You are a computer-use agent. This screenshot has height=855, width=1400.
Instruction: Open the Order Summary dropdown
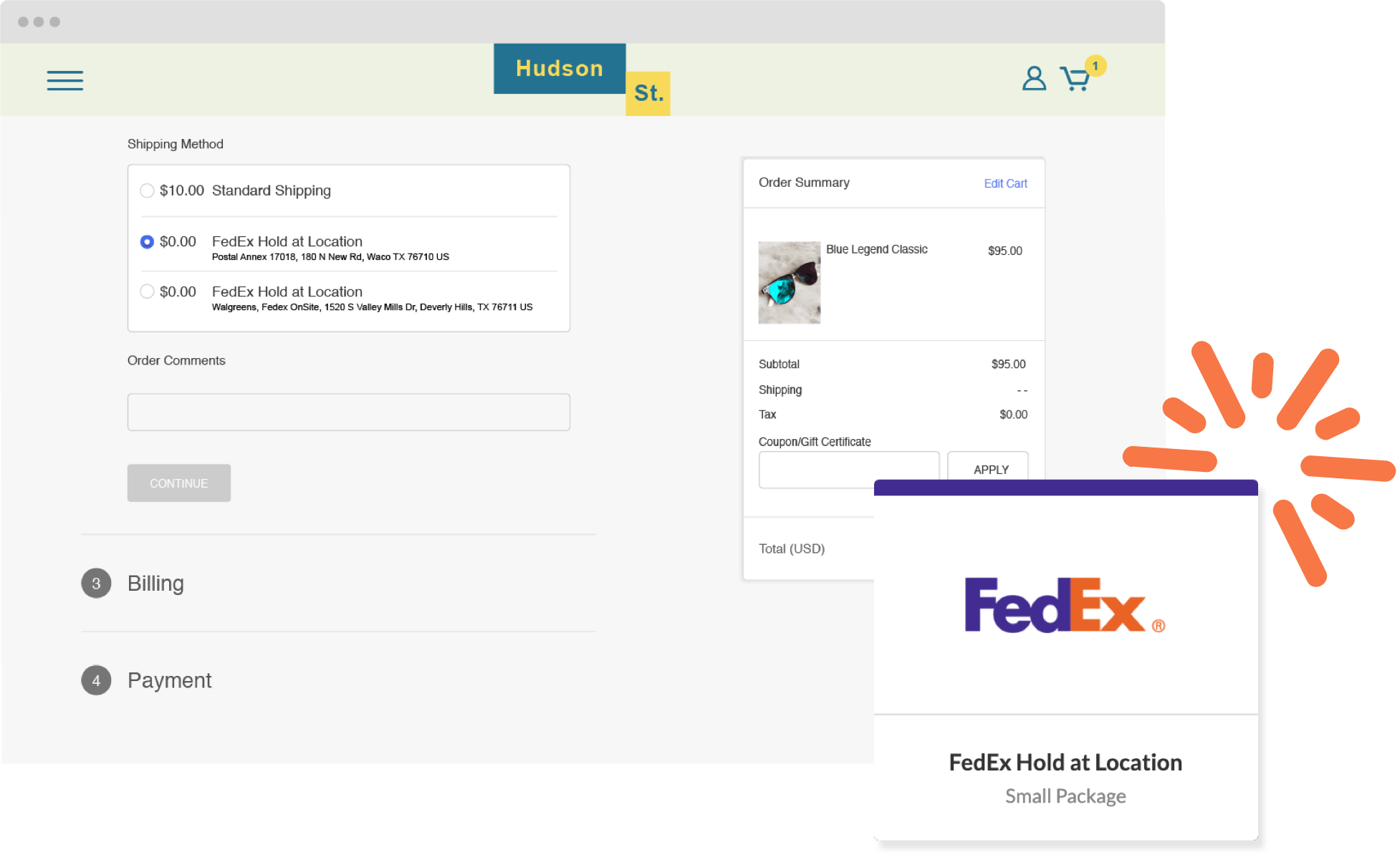[802, 182]
